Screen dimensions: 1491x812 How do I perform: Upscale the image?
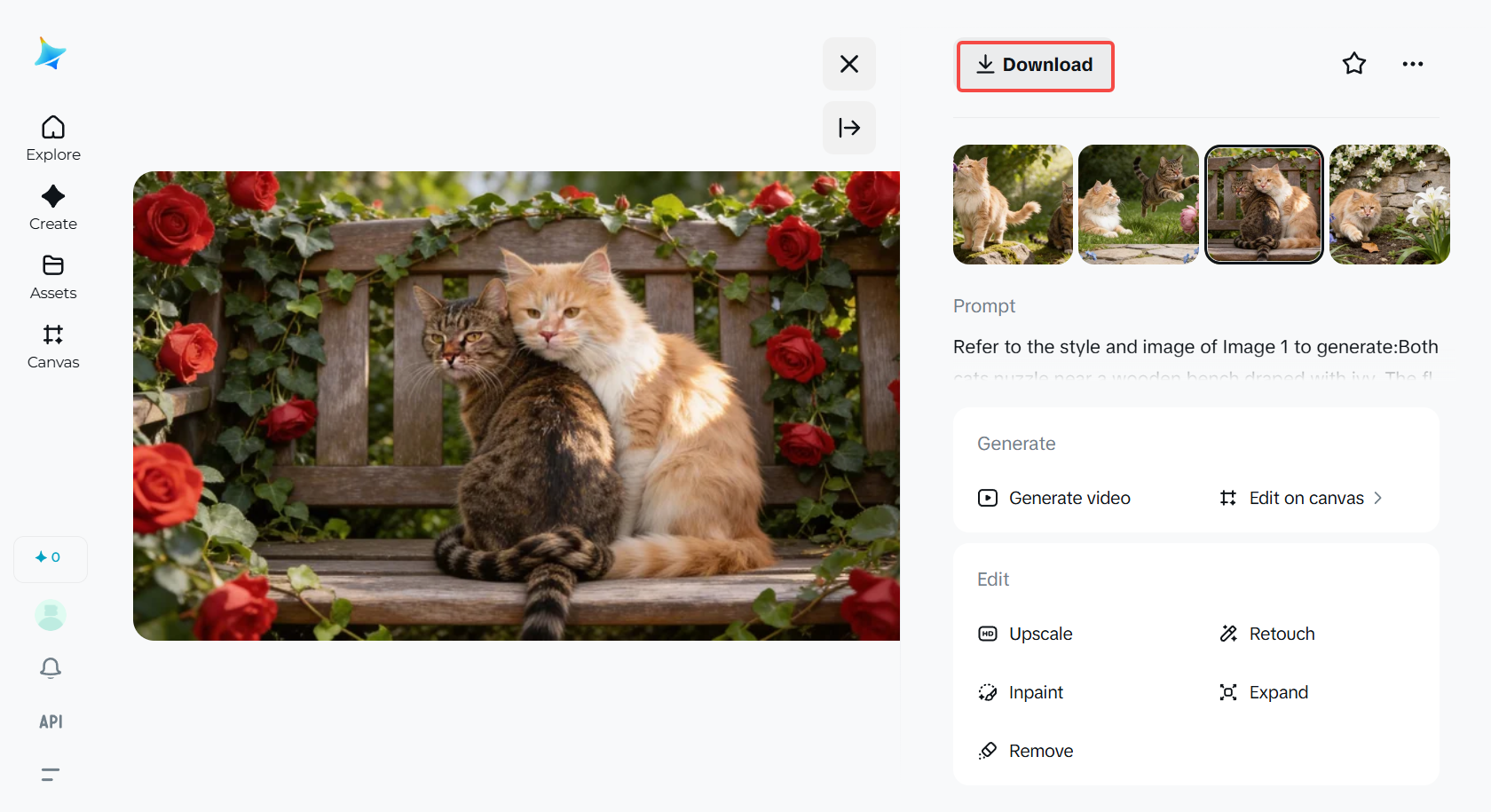click(1025, 634)
